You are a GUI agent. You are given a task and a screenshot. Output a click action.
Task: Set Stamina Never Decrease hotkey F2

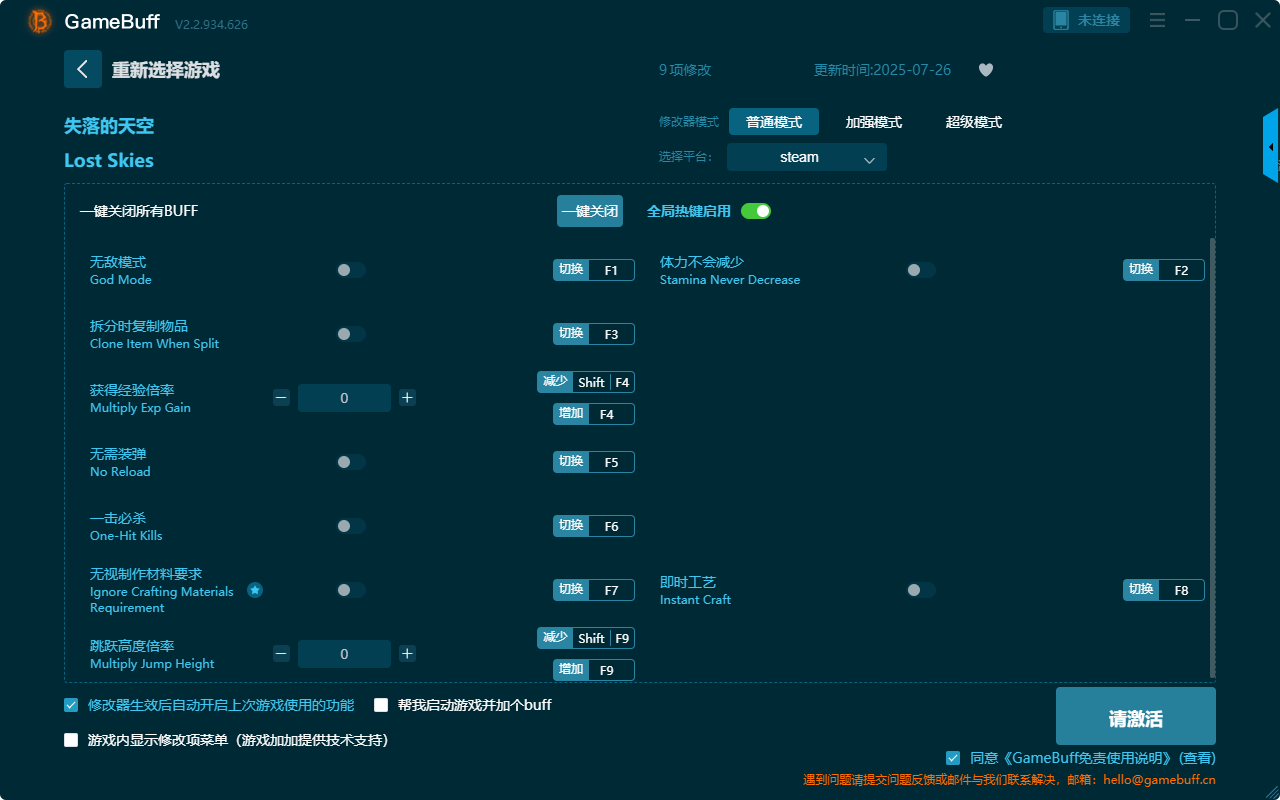click(1164, 270)
